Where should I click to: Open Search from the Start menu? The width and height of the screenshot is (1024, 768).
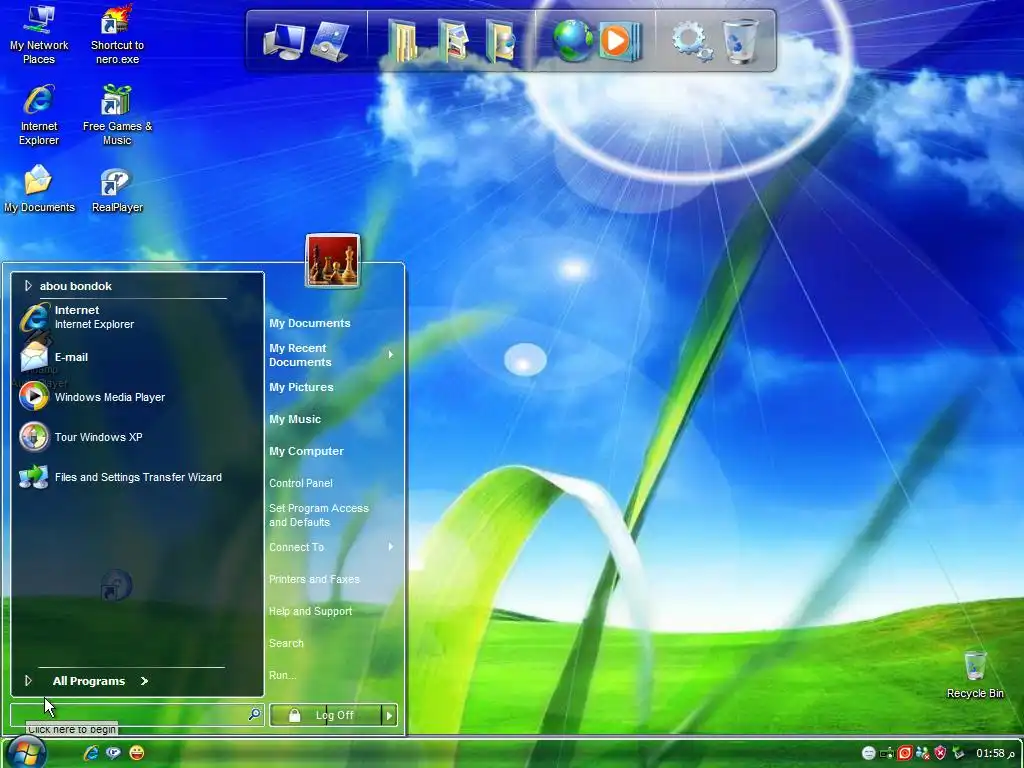coord(286,643)
